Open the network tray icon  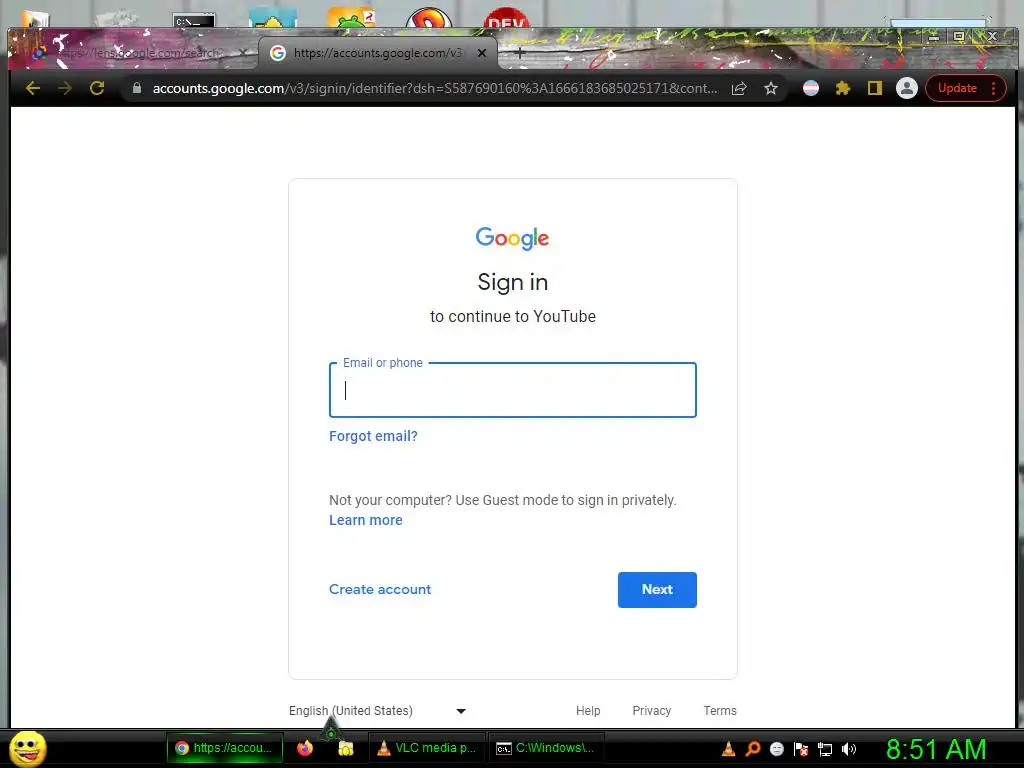pos(825,749)
